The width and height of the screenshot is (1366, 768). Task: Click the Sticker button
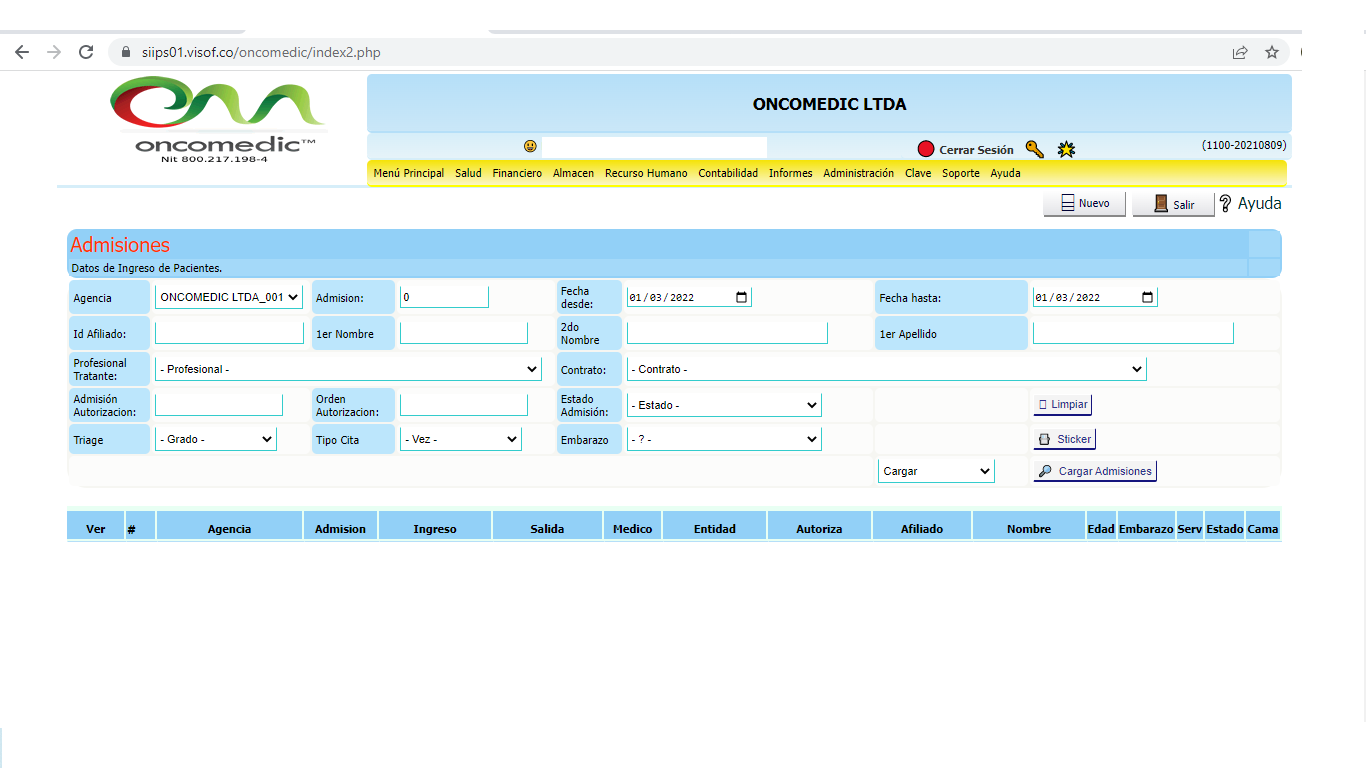coord(1065,439)
